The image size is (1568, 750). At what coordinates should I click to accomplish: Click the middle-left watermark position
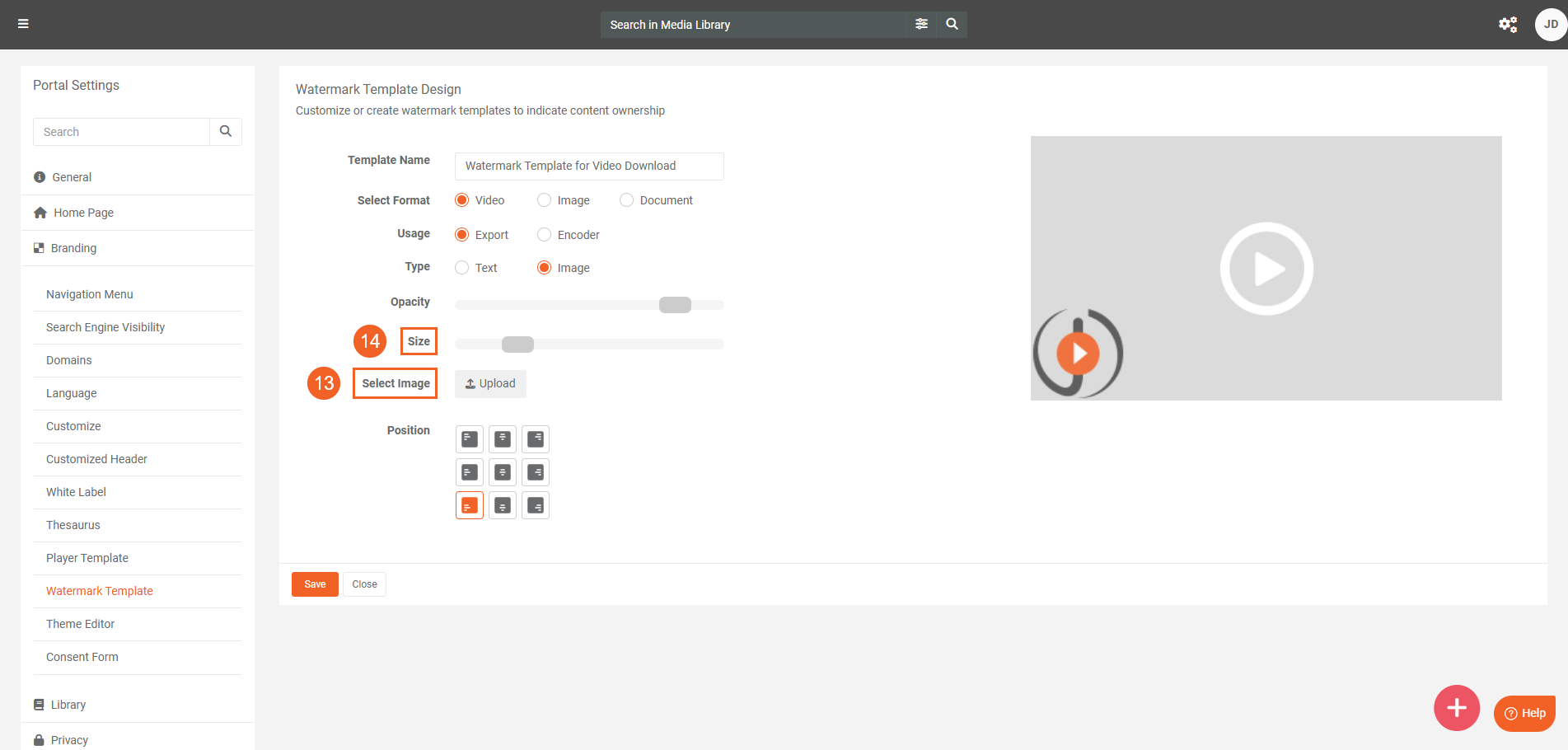pos(469,471)
